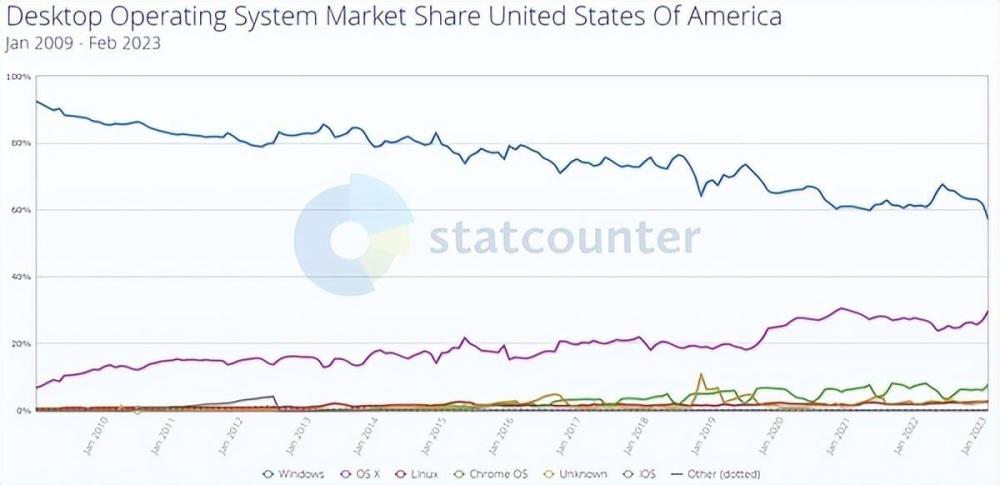Click the 60% y-axis label
The image size is (1000, 485).
20,210
